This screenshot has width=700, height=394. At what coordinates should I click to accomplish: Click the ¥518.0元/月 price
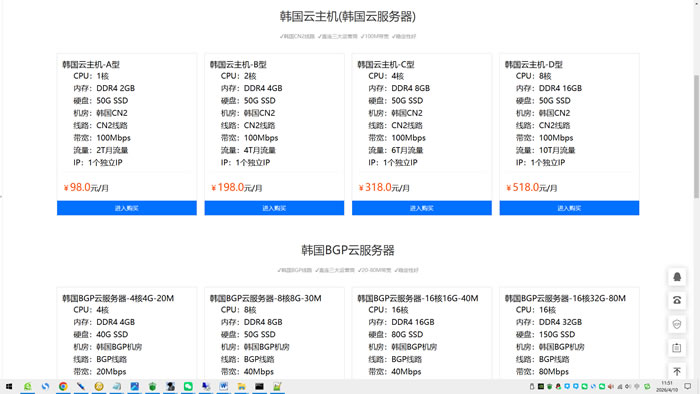click(x=531, y=187)
